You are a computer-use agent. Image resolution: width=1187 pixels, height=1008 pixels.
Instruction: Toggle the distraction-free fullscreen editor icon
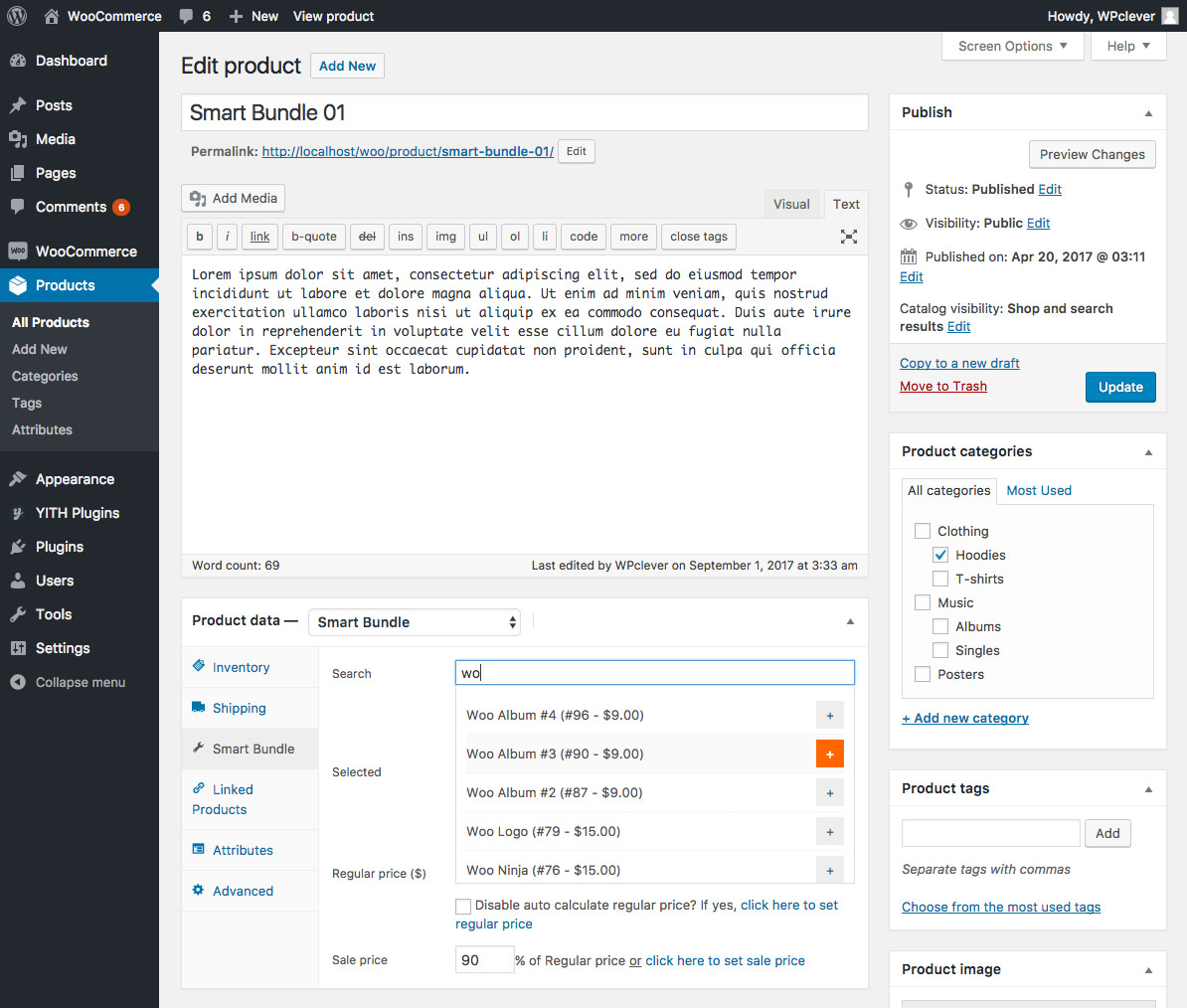[x=848, y=237]
